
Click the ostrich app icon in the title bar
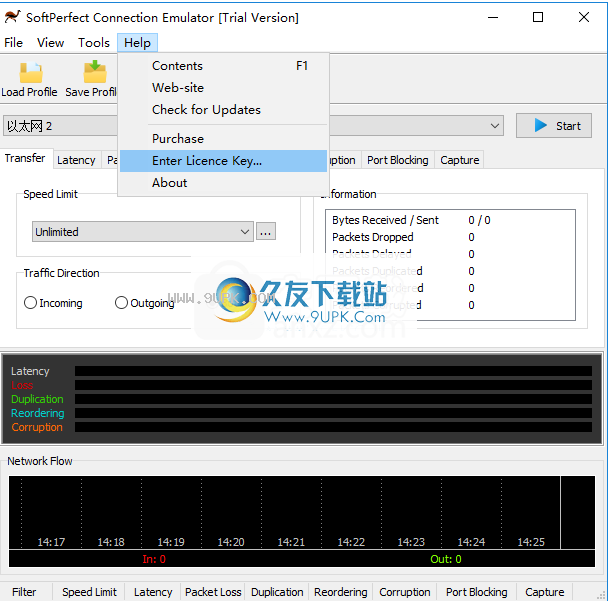coord(12,17)
